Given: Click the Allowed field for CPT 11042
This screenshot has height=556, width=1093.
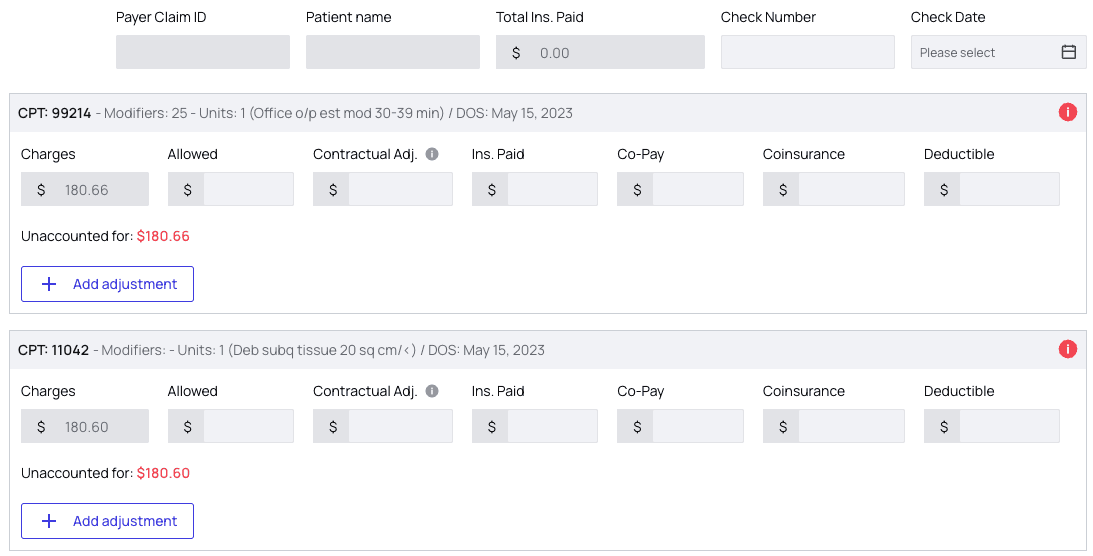Looking at the screenshot, I should [248, 426].
